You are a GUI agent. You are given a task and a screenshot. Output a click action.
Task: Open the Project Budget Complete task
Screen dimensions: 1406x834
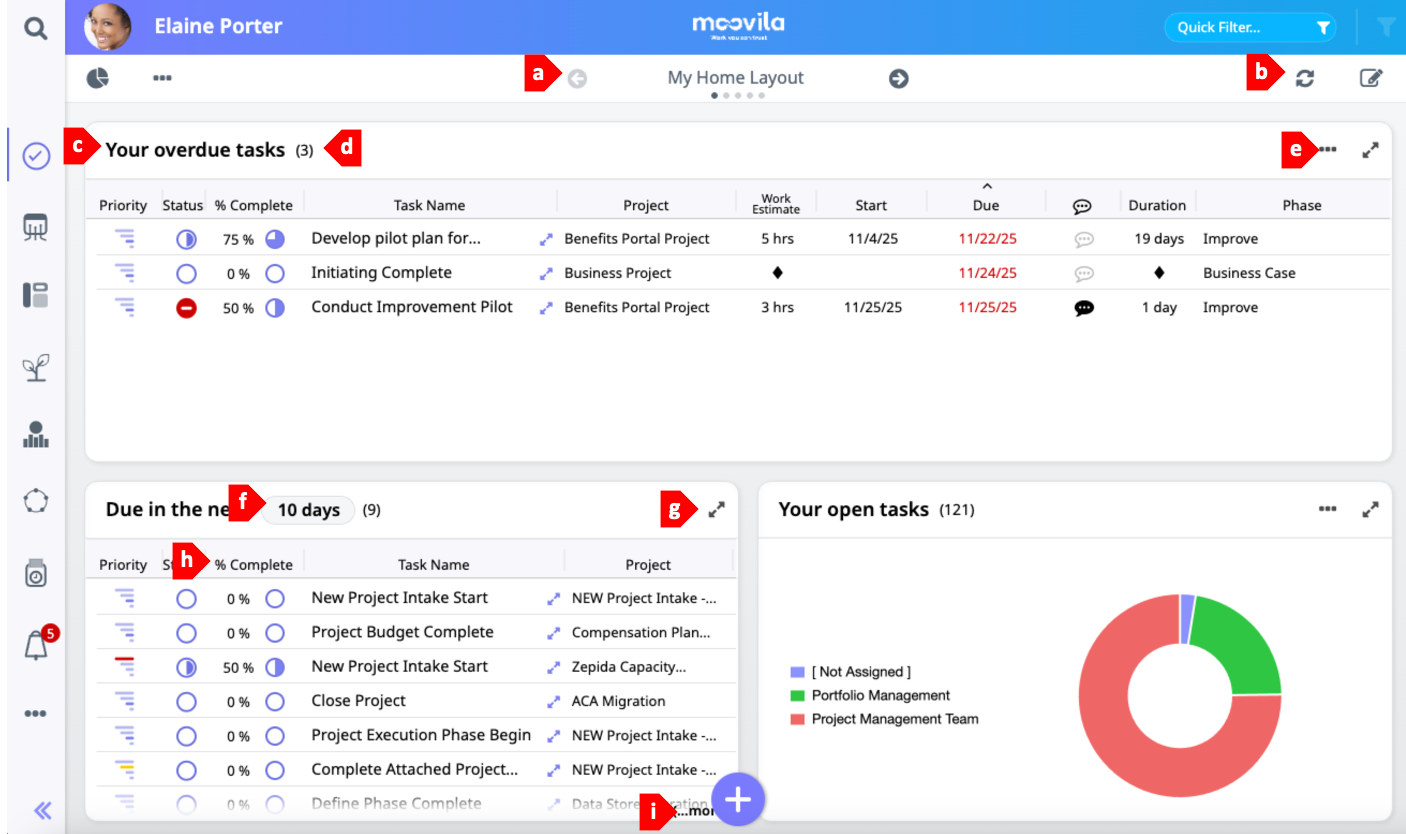(402, 632)
